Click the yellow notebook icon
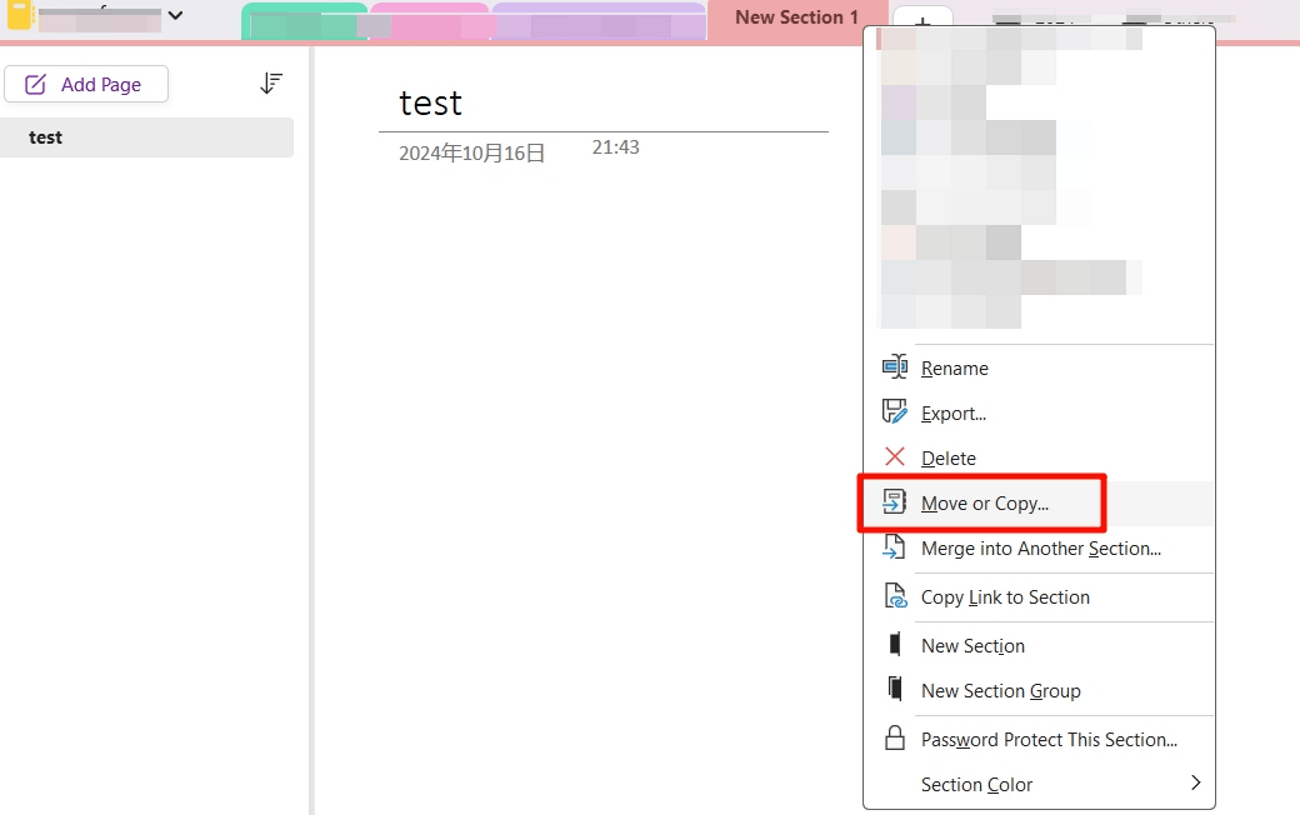Screen dimensions: 1300x815 click(19, 15)
